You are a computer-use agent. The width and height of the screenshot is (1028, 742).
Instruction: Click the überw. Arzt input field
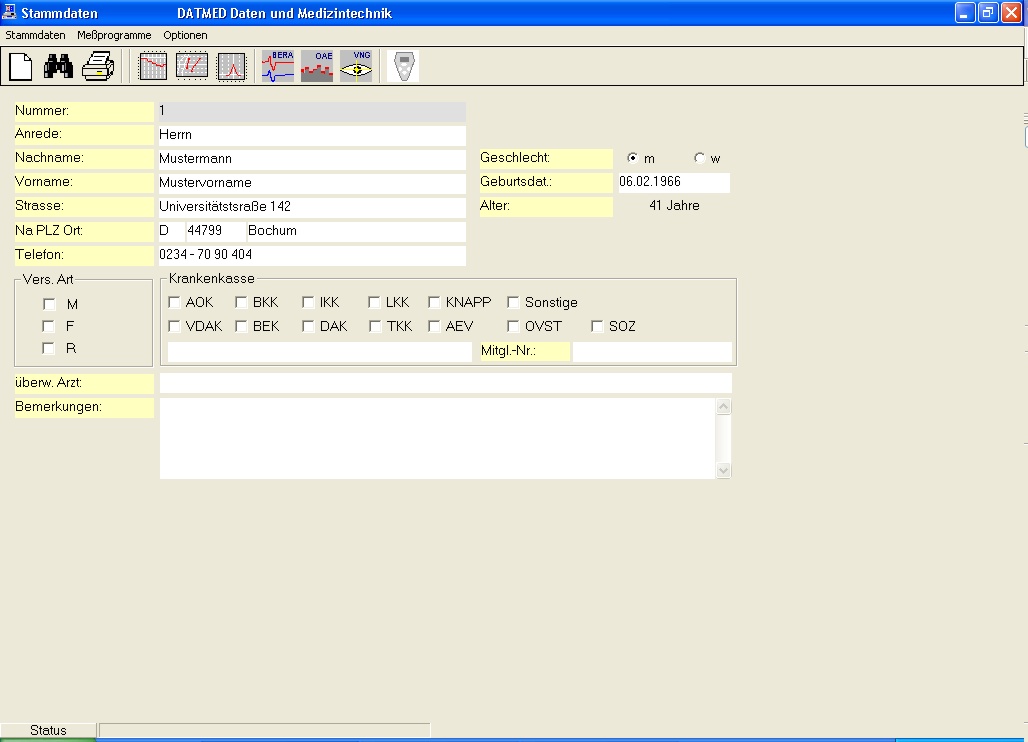pos(446,383)
